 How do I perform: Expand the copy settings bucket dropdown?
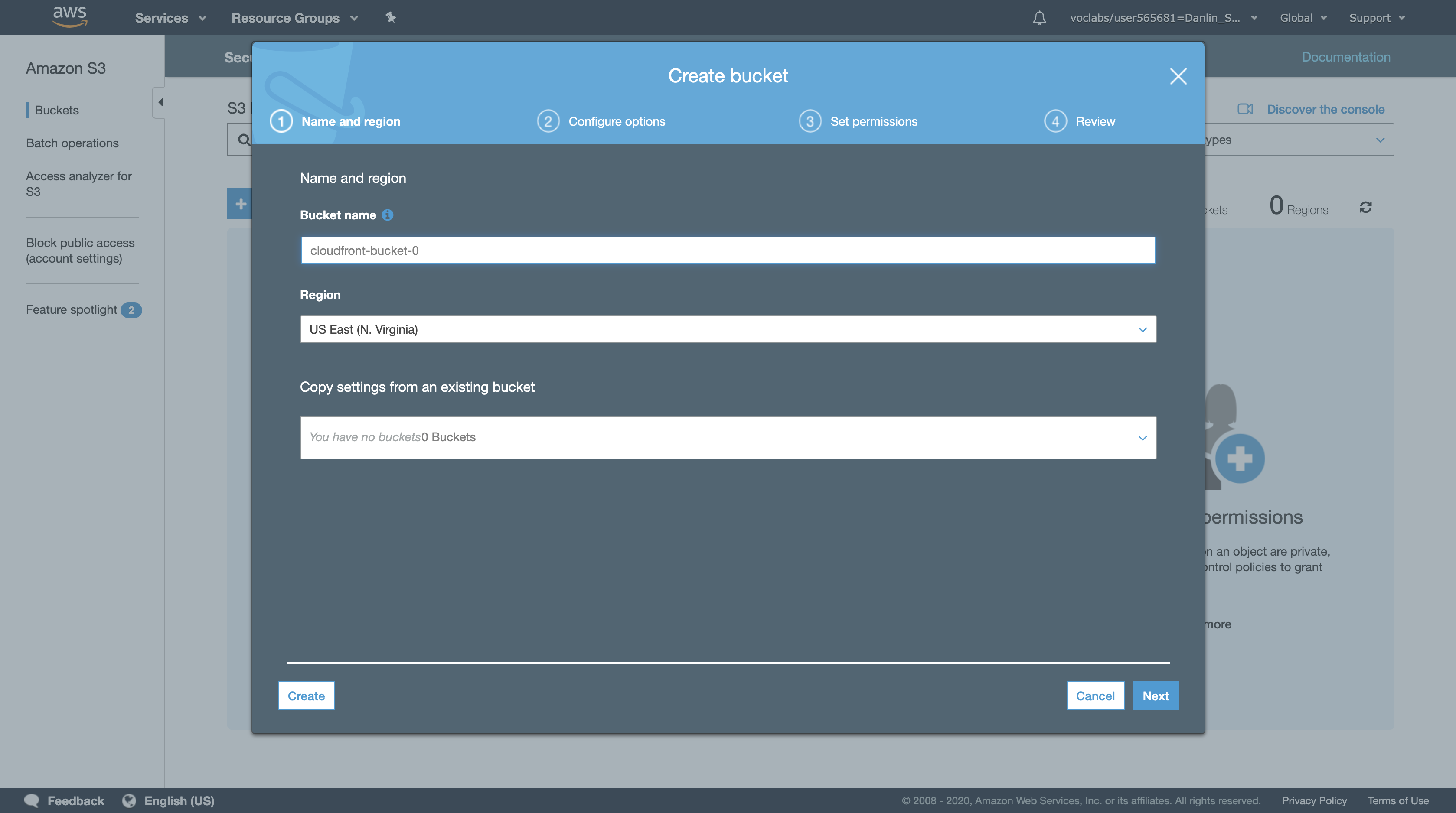(728, 437)
